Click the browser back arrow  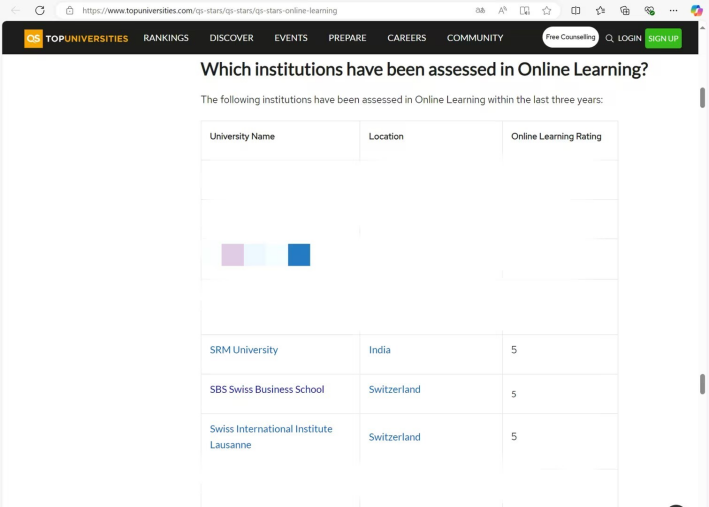[x=15, y=10]
